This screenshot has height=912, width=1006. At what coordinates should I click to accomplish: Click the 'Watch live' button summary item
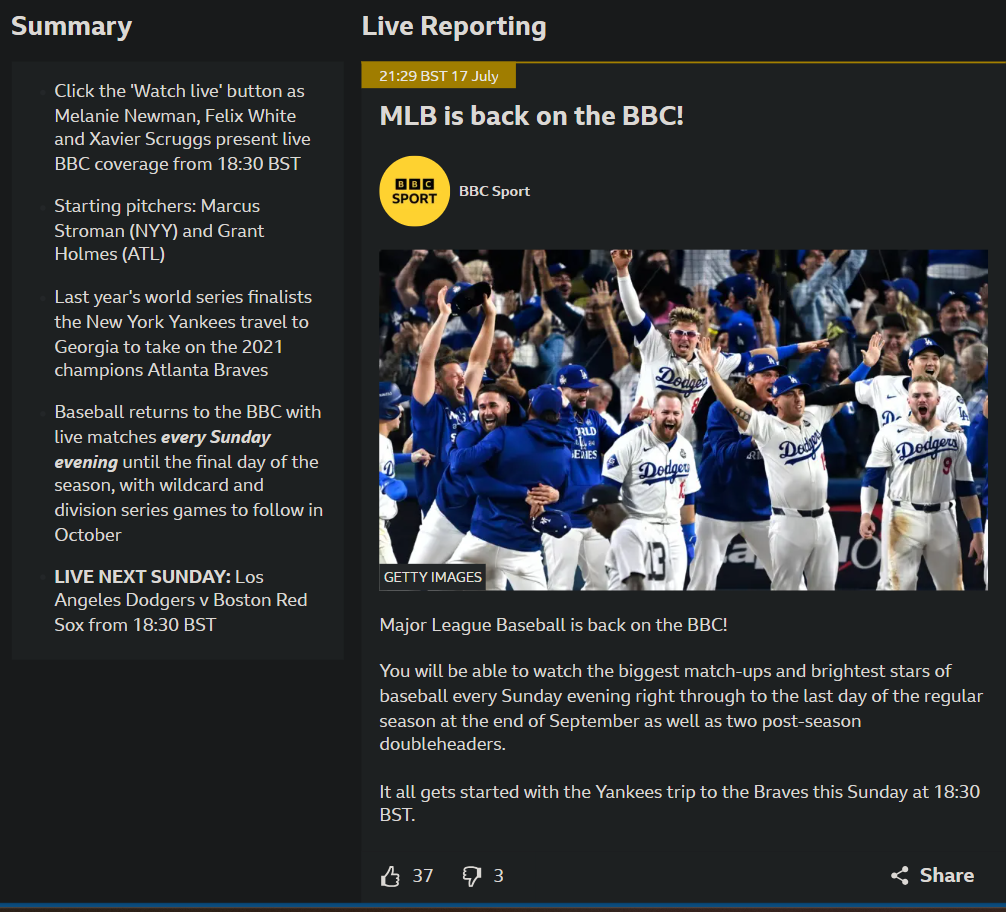point(182,127)
